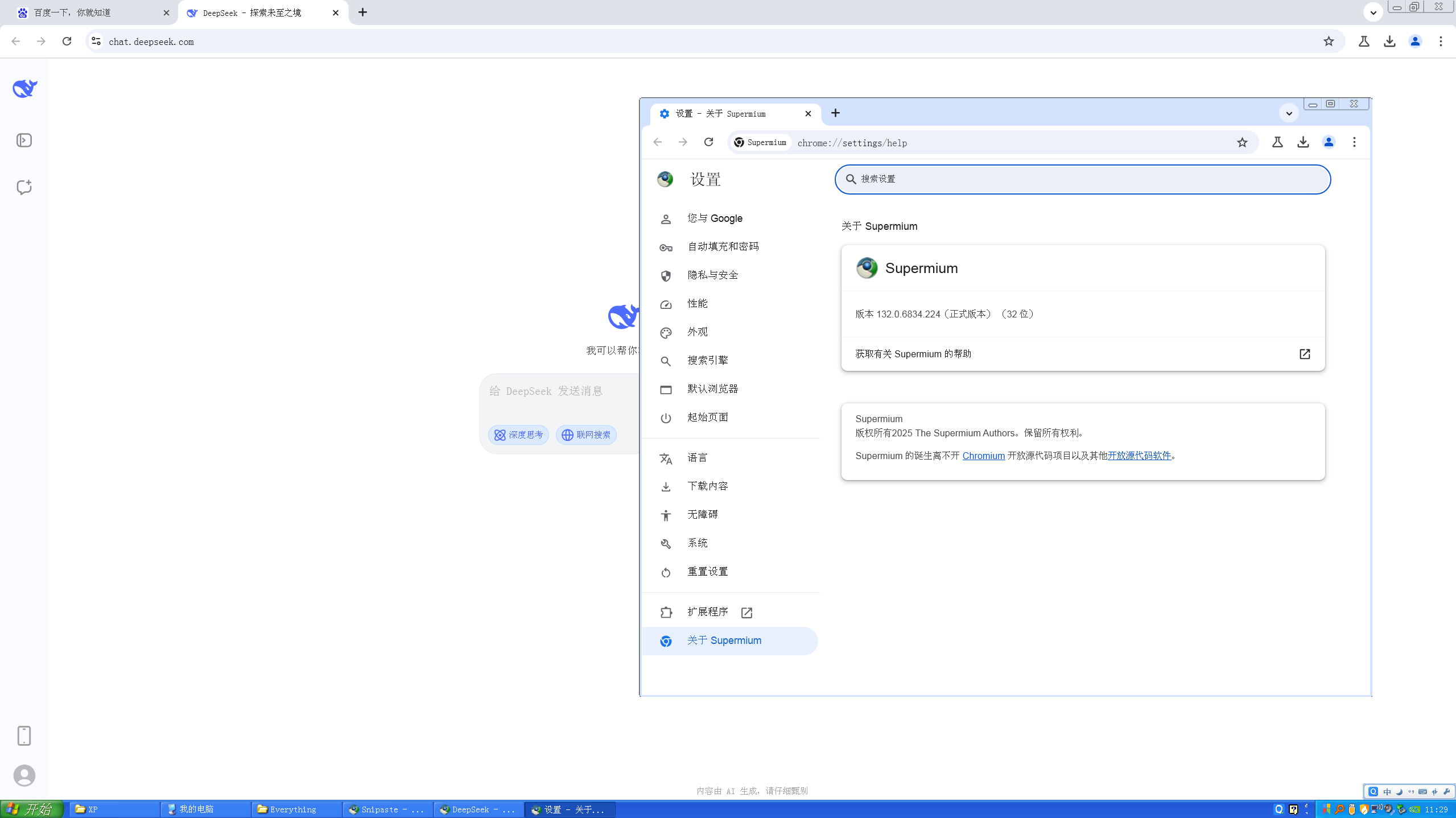The height and width of the screenshot is (818, 1456).
Task: Toggle 联网搜索 in DeepSeek
Action: click(x=585, y=434)
